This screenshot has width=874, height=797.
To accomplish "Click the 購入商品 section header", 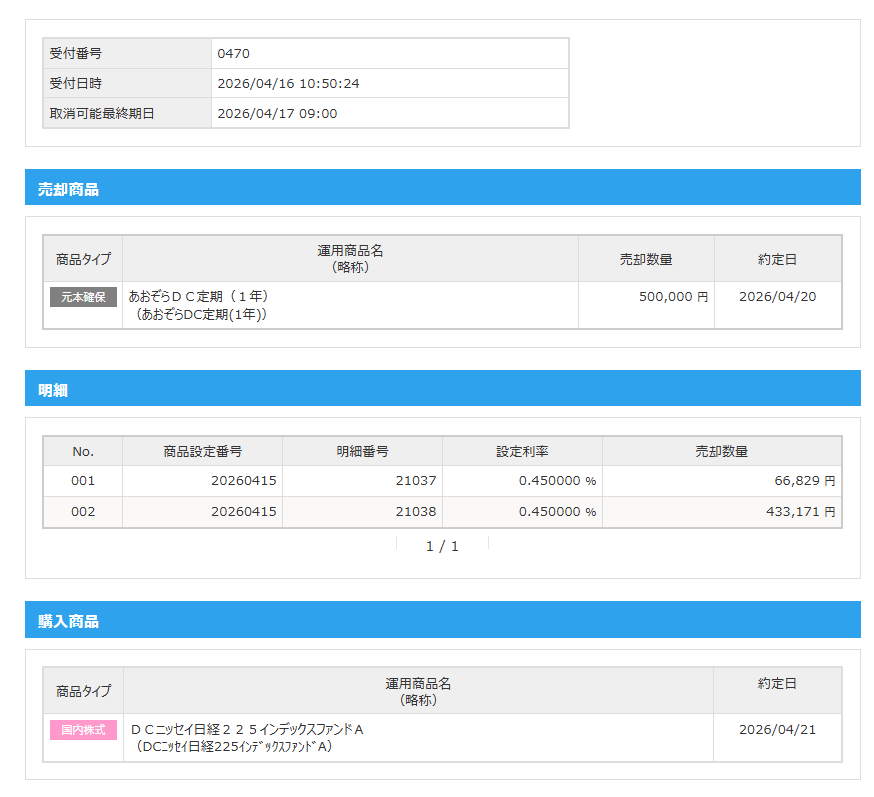I will coord(68,621).
